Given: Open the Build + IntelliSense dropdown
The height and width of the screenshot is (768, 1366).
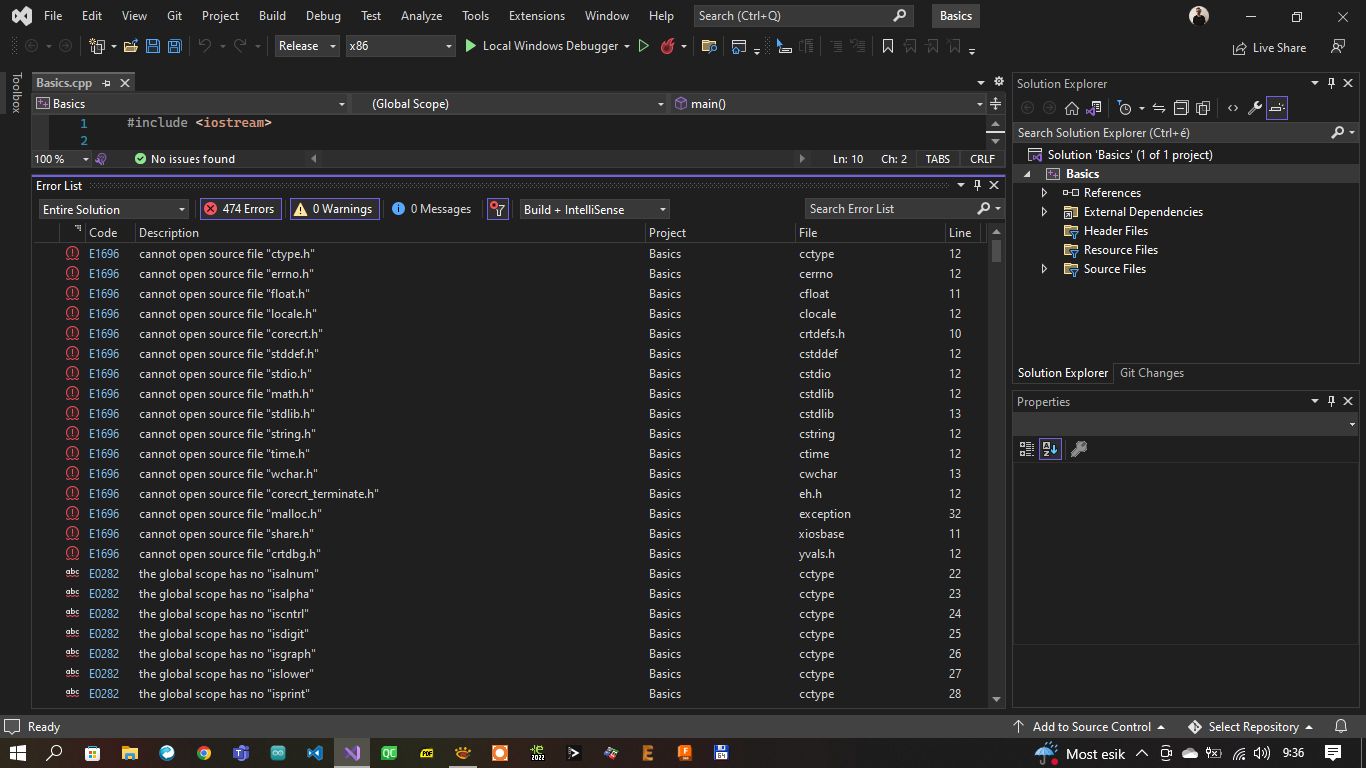Looking at the screenshot, I should [593, 209].
